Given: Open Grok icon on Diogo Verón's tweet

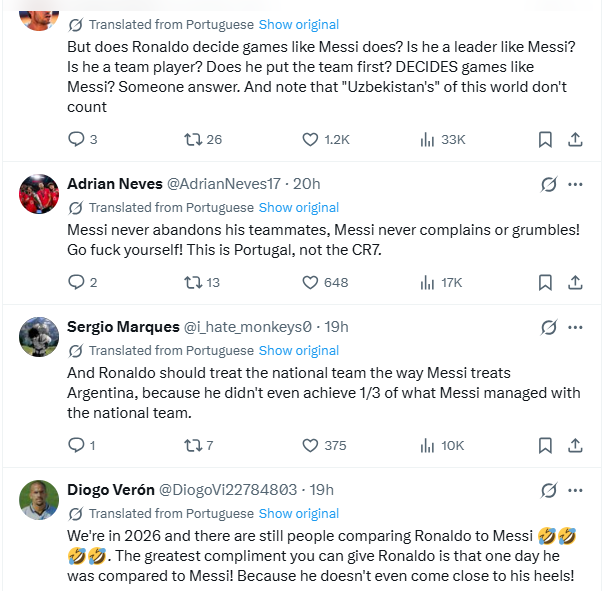Looking at the screenshot, I should click(549, 490).
